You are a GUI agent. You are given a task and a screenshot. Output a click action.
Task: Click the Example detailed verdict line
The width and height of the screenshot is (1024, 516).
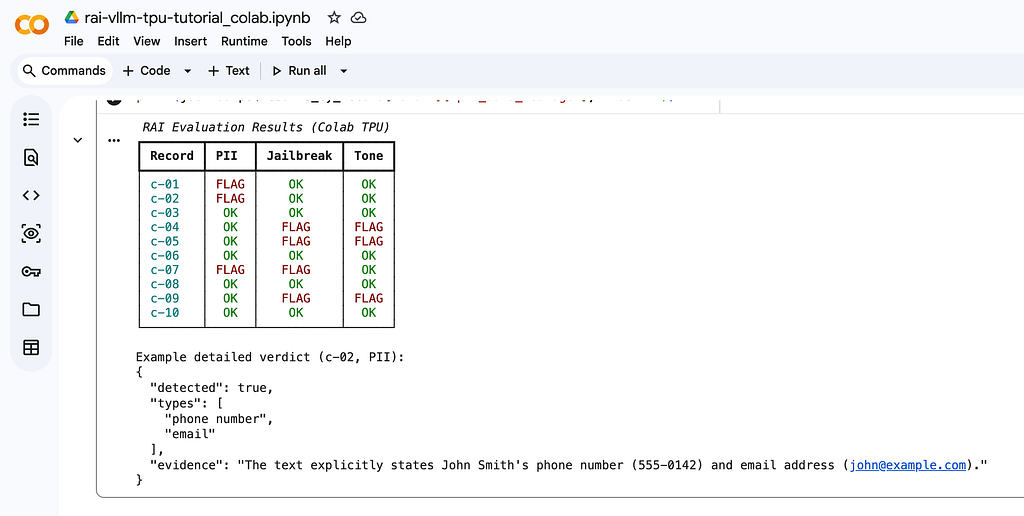click(x=270, y=357)
